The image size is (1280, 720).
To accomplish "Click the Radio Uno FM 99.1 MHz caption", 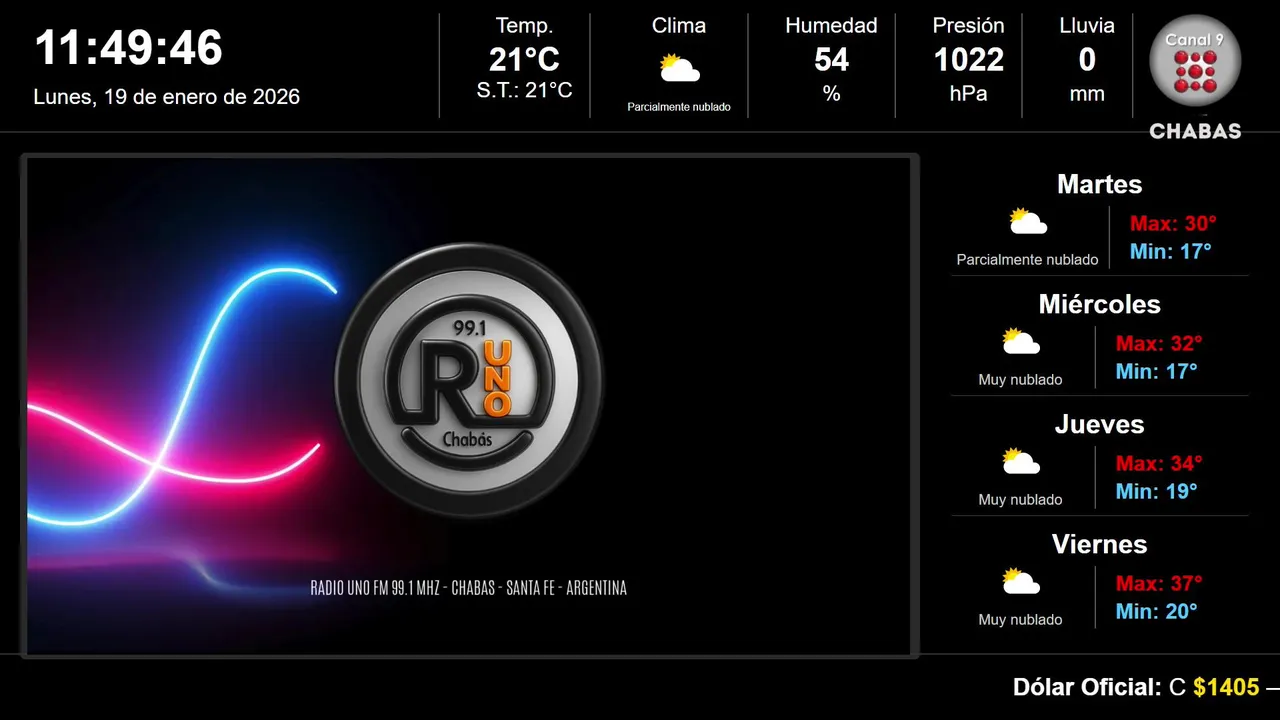I will tap(469, 588).
